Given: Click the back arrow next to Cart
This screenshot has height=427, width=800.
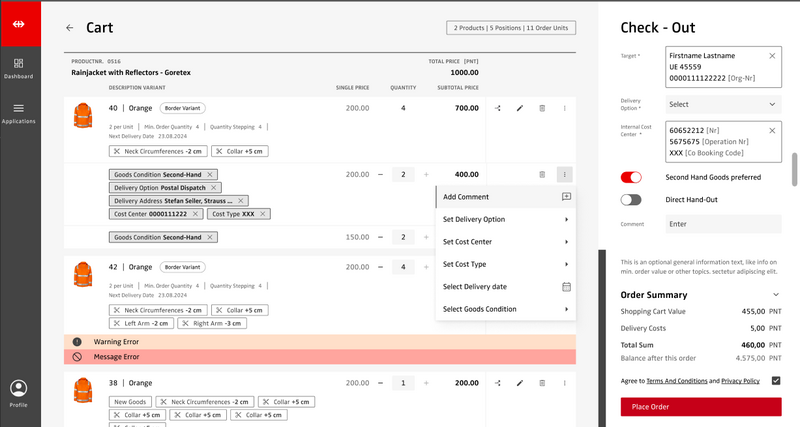Looking at the screenshot, I should 69,28.
